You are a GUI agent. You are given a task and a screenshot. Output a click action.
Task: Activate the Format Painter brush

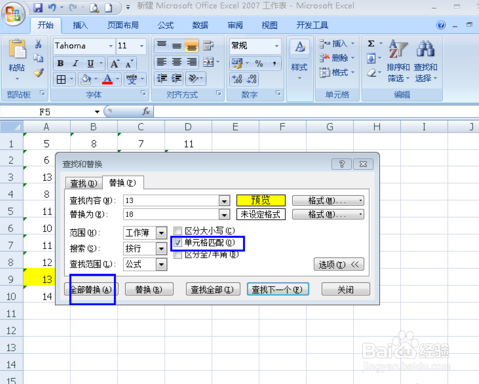39,72
